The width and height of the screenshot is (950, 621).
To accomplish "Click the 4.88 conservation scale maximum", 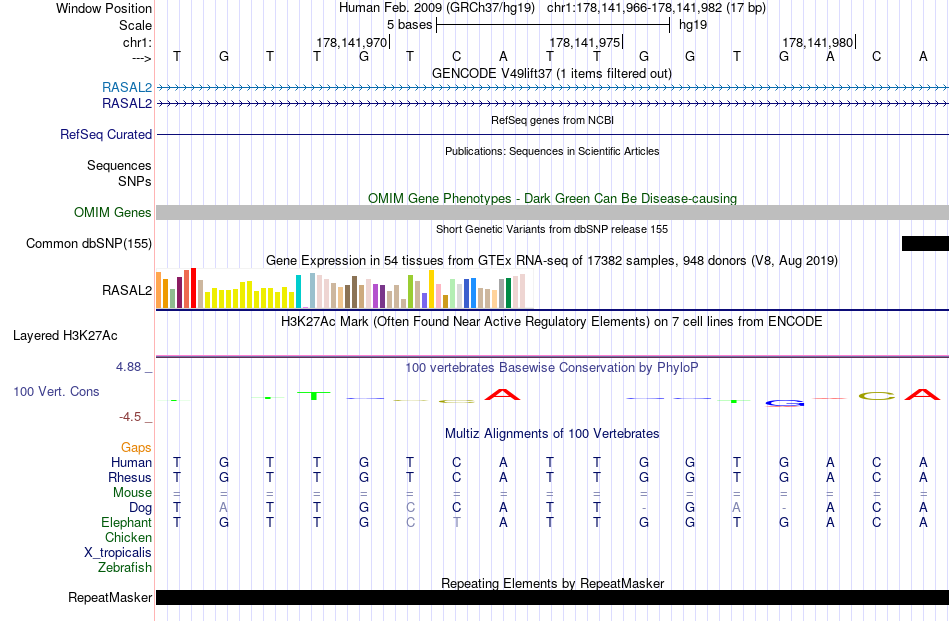I will click(128, 367).
